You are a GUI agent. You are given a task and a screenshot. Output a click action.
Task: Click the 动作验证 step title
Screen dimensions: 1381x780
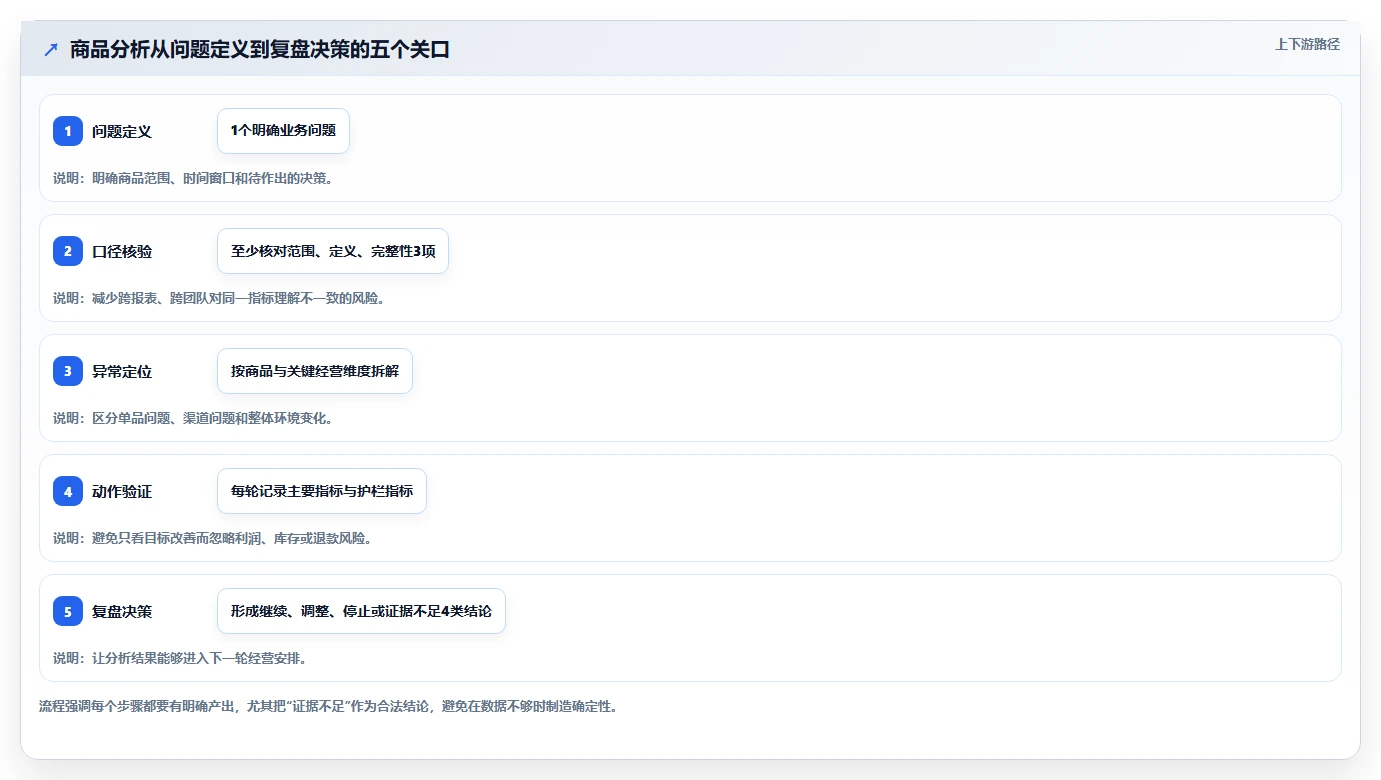point(122,491)
